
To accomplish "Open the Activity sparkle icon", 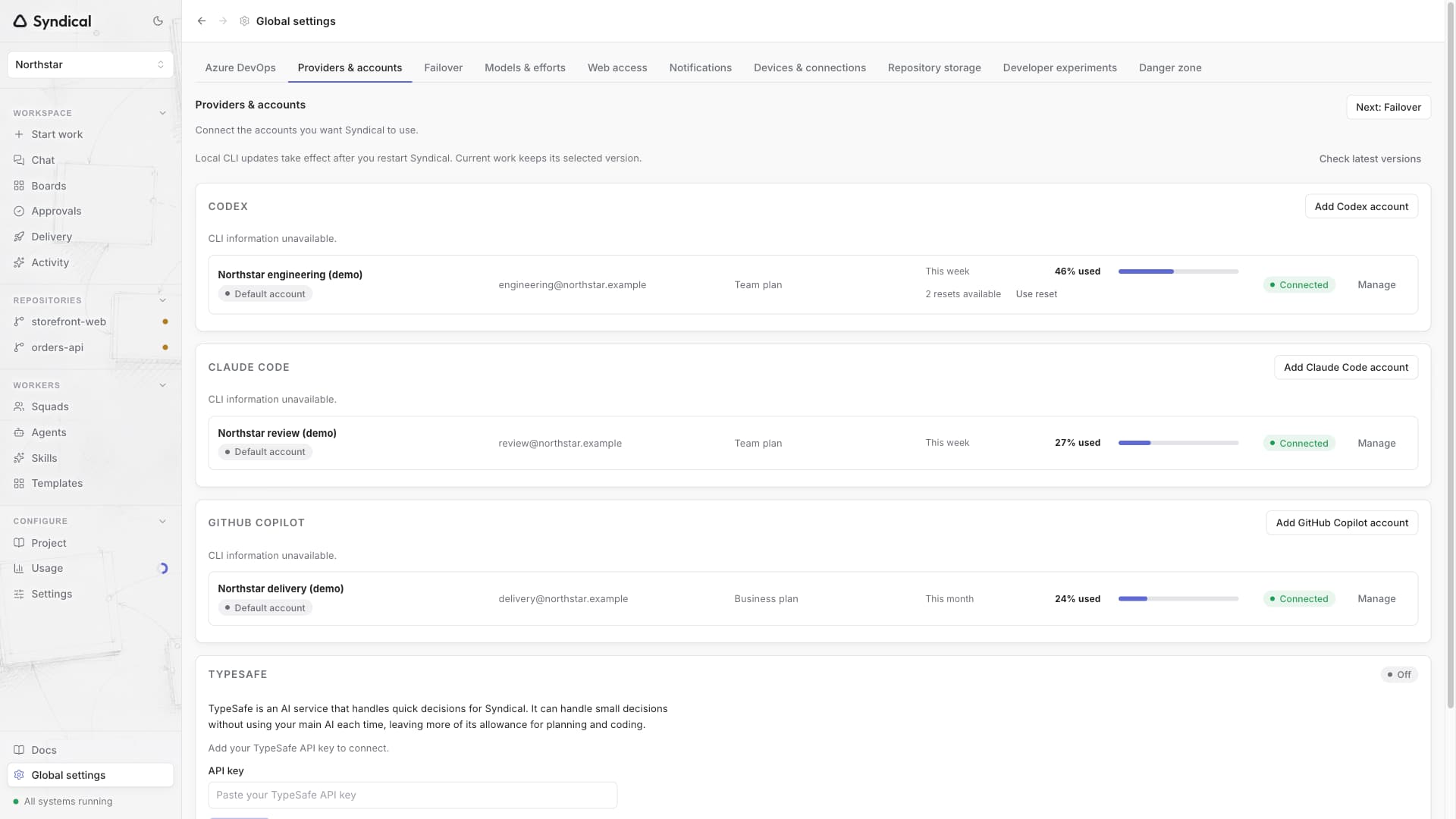I will click(19, 262).
